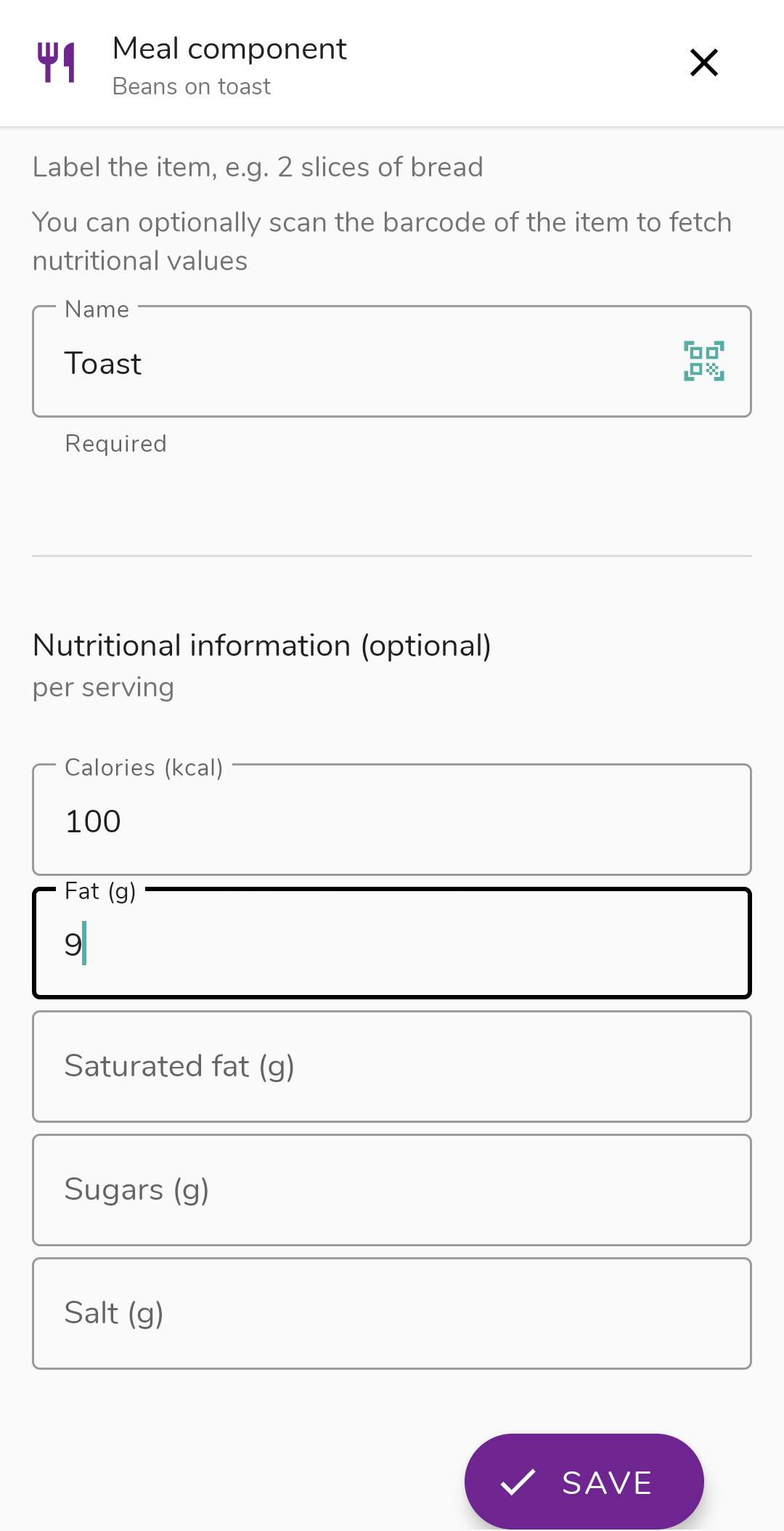784x1531 pixels.
Task: Tap the per serving caption
Action: coord(103,687)
